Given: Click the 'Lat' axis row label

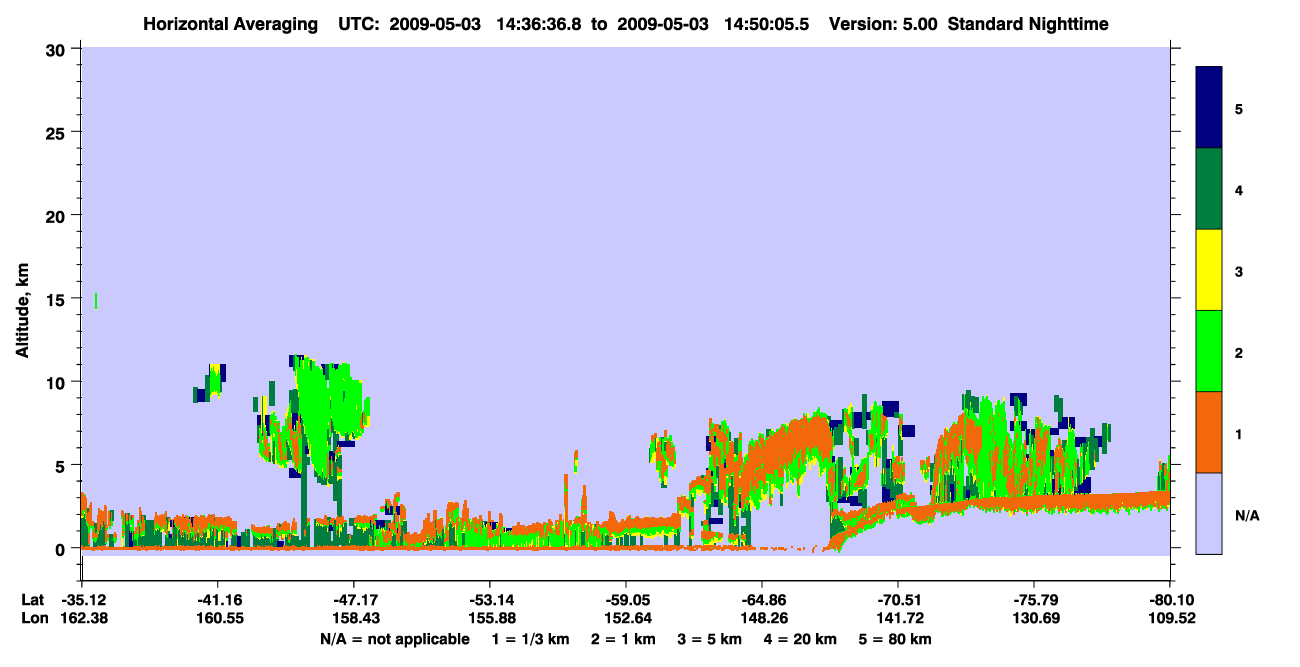Looking at the screenshot, I should point(32,600).
